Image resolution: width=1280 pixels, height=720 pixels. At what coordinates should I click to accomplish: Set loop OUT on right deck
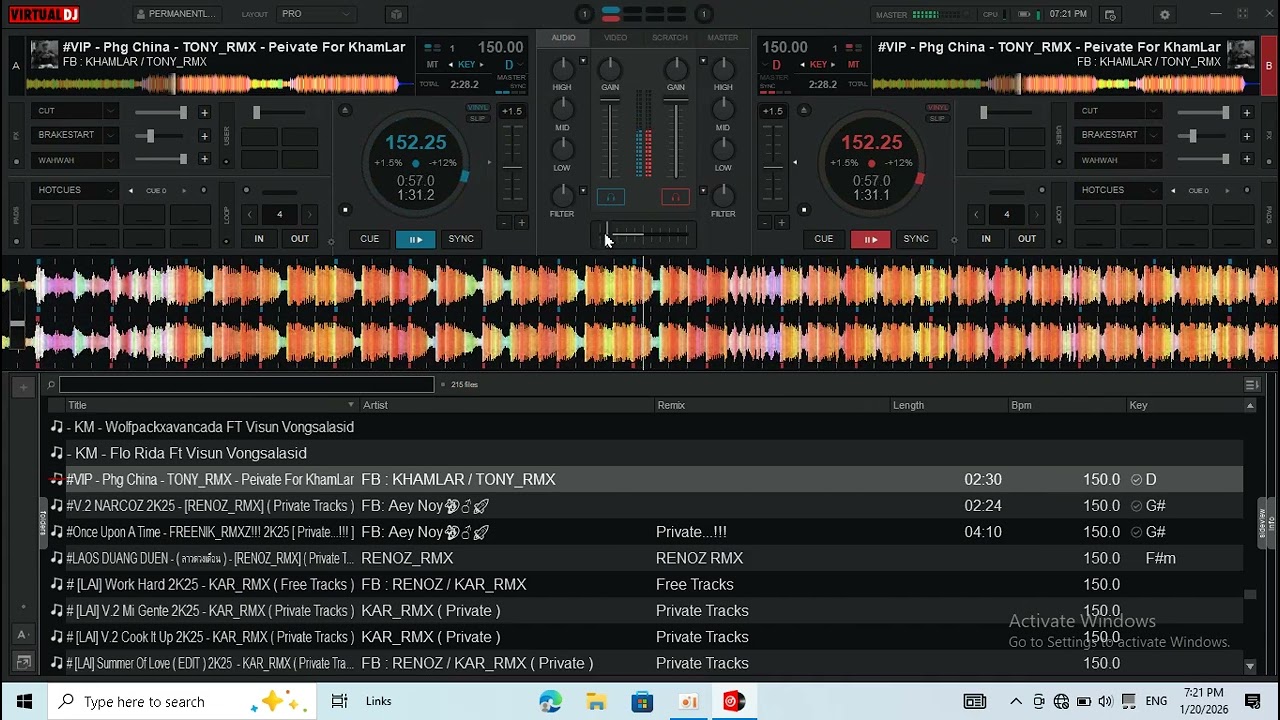coord(1027,239)
